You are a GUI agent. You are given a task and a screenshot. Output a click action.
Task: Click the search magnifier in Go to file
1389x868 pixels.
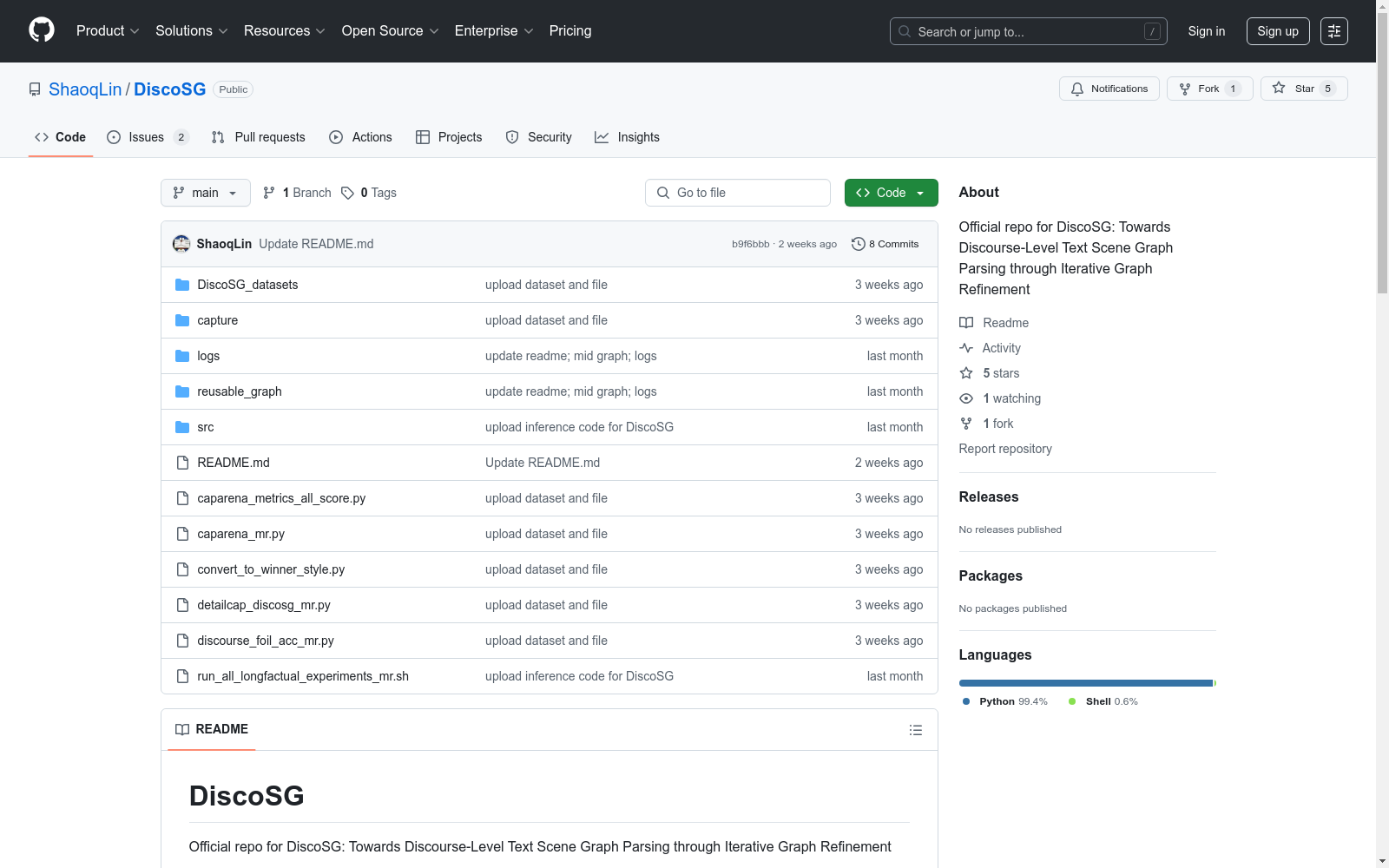pos(663,193)
